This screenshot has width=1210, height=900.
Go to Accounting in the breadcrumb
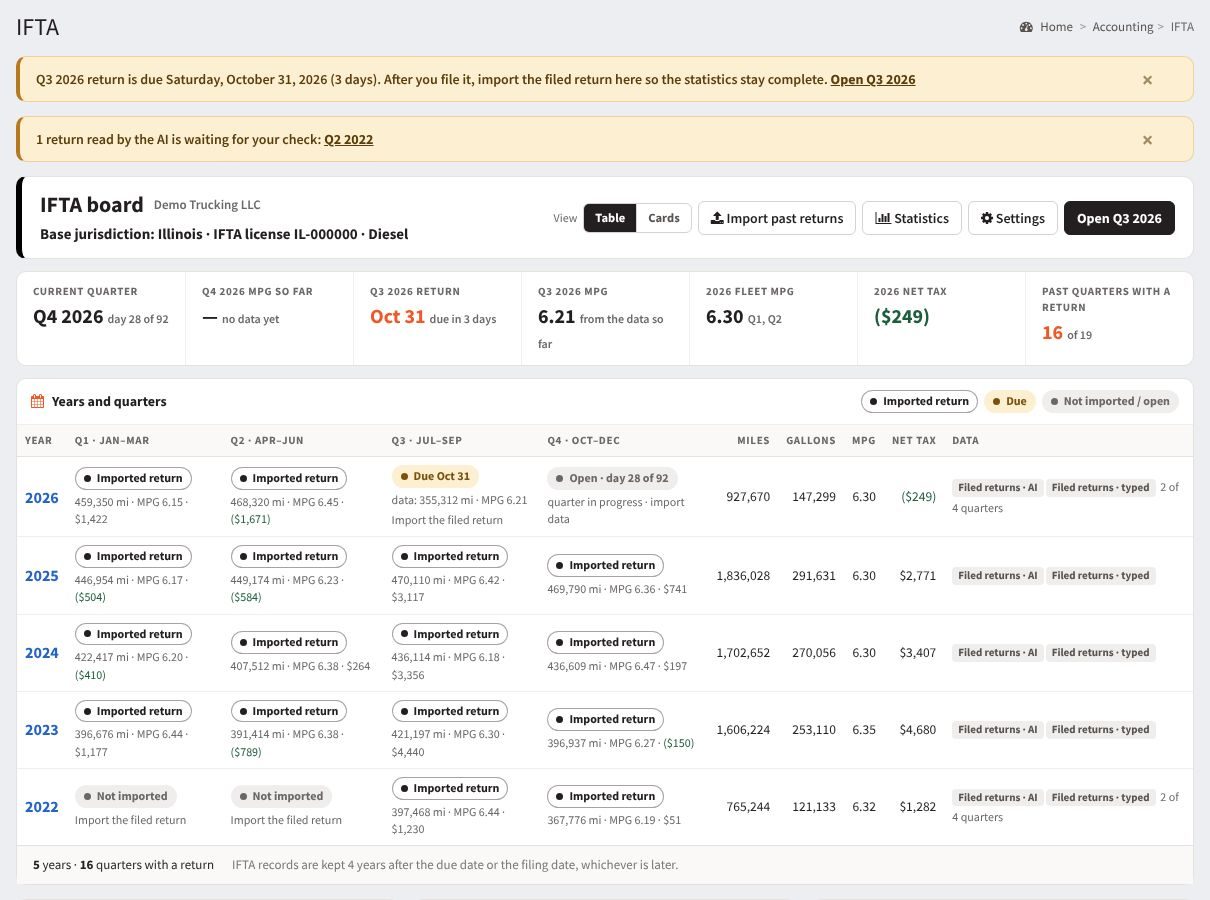(x=1123, y=27)
